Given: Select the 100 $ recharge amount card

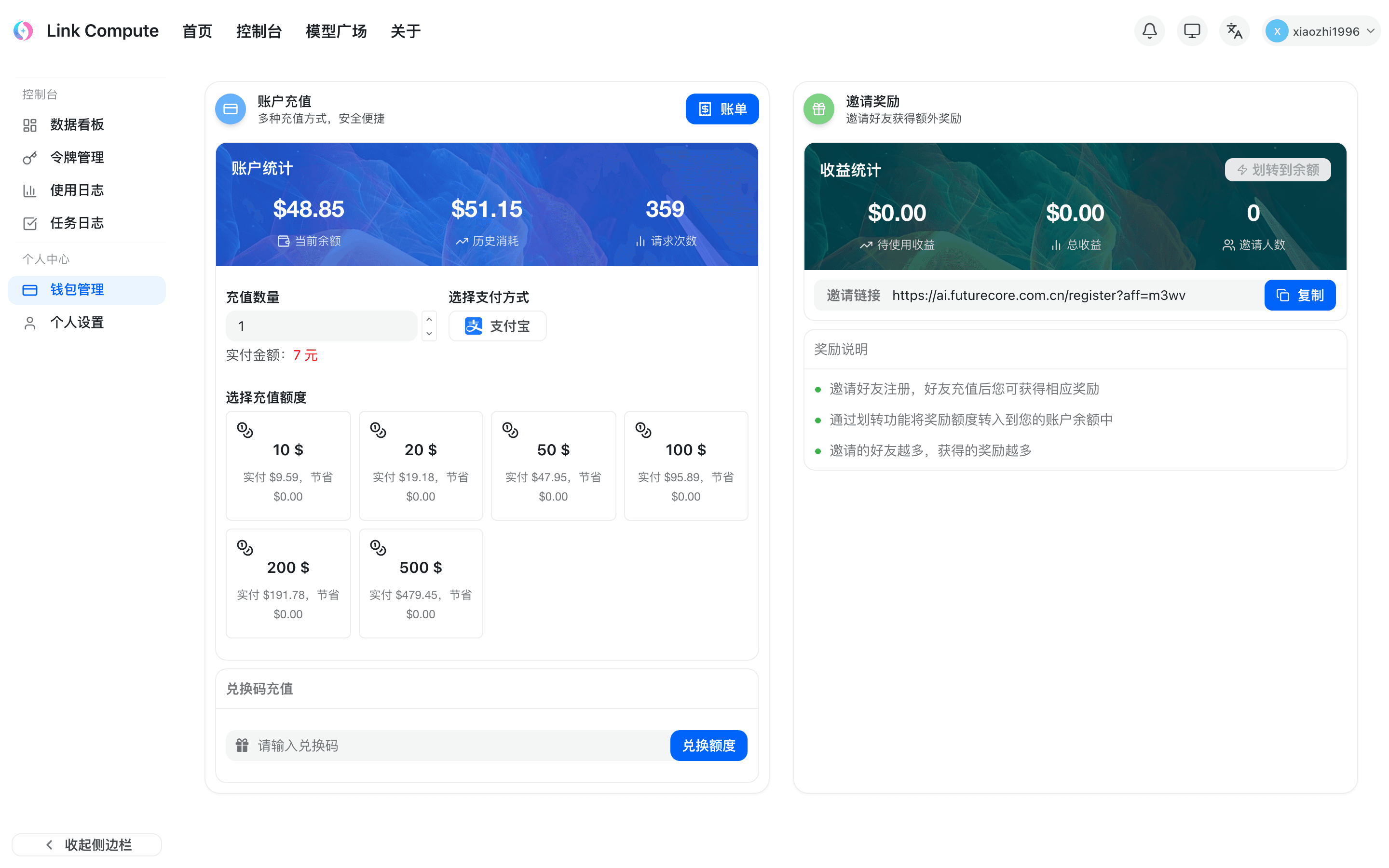Looking at the screenshot, I should [x=686, y=465].
